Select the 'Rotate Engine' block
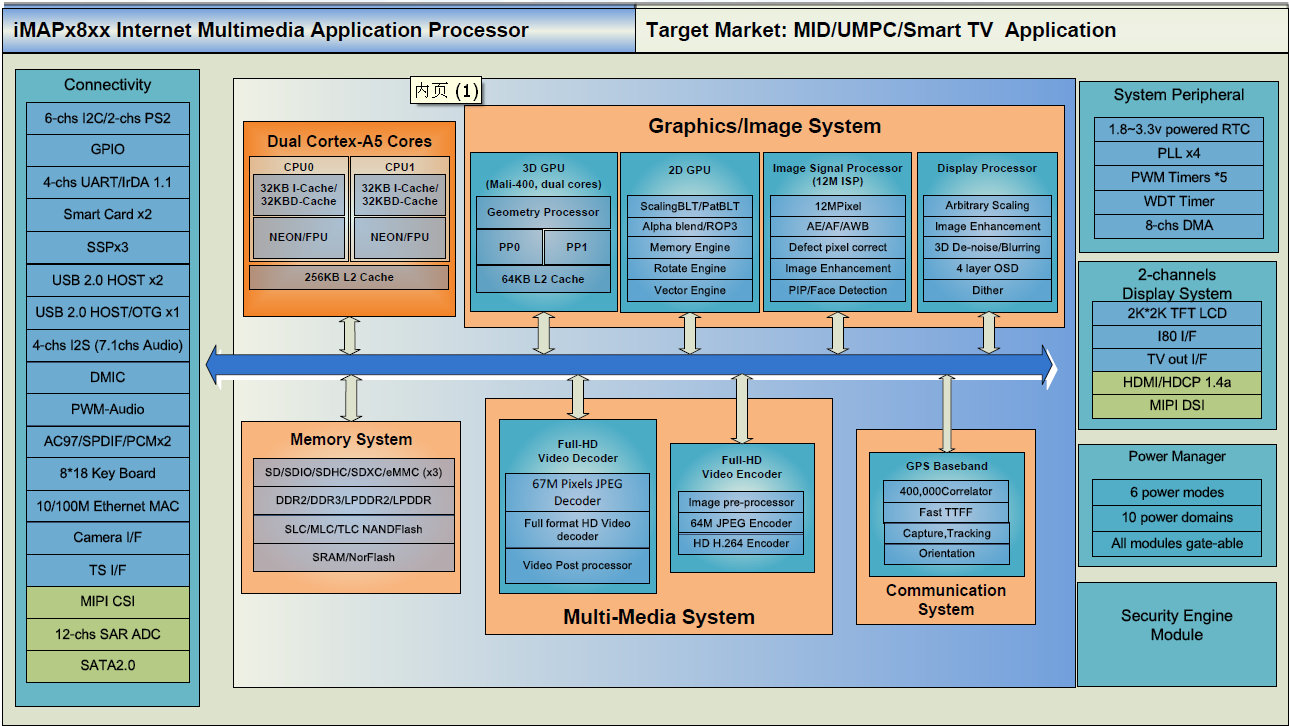 (x=690, y=269)
